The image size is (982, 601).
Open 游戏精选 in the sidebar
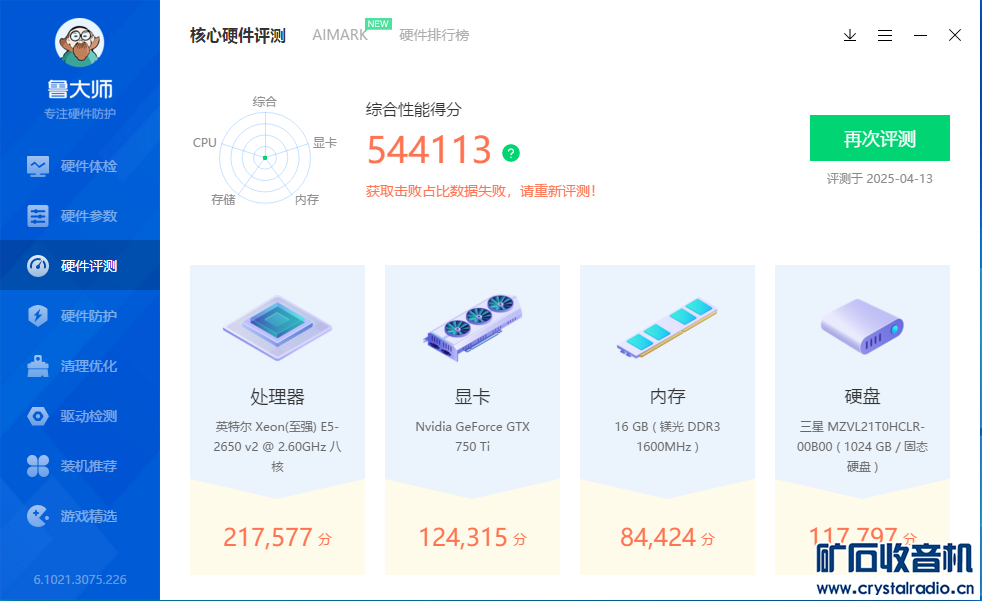[x=80, y=516]
